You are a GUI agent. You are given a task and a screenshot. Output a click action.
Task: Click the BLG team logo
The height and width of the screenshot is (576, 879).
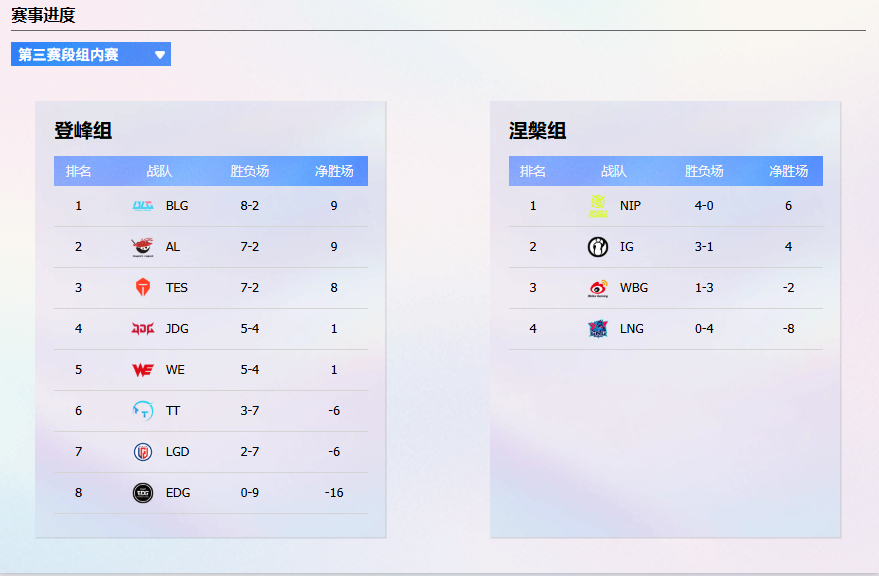tap(143, 206)
